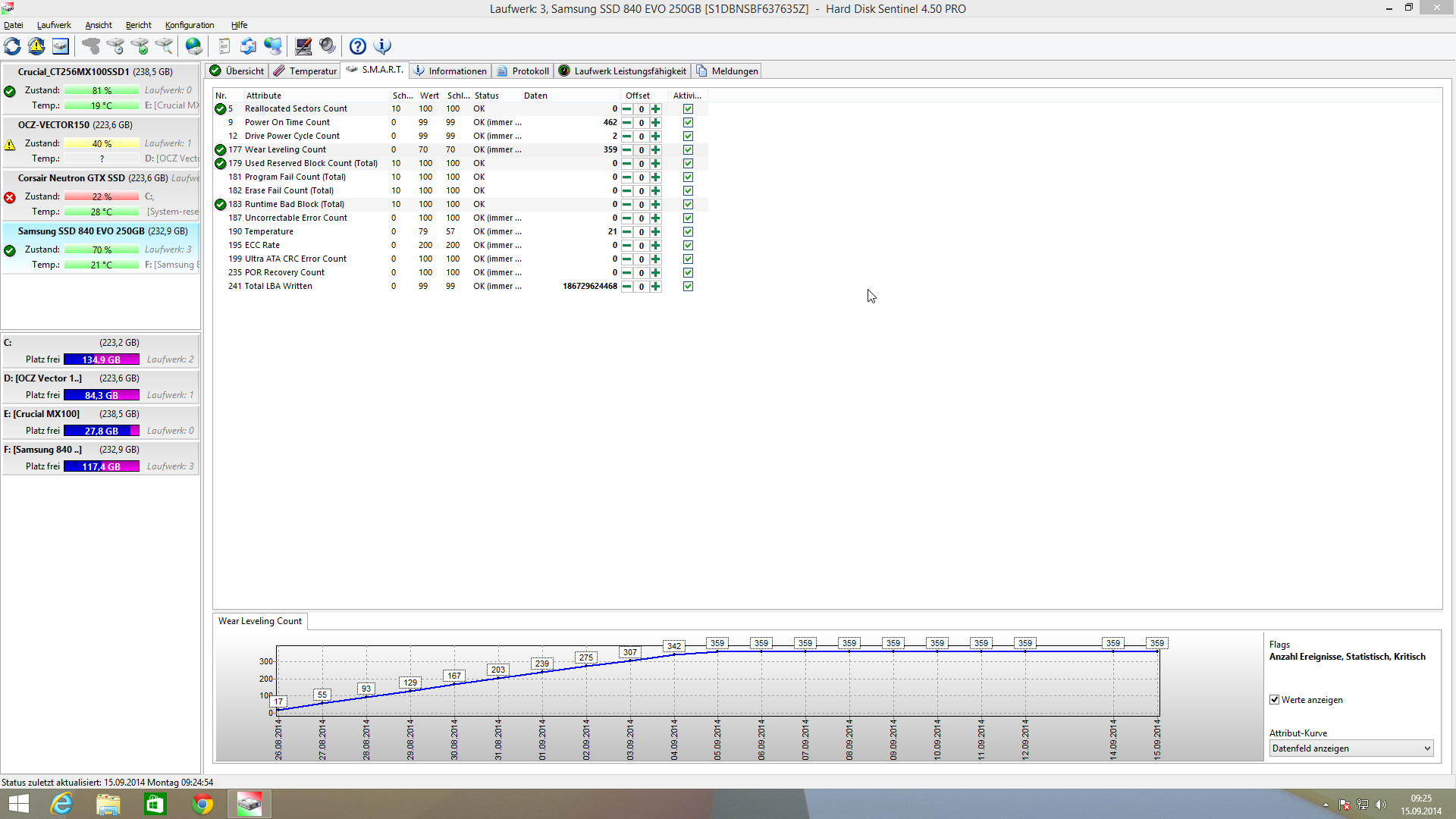Click the send report by email icon
1456x819 pixels.
coord(249,46)
